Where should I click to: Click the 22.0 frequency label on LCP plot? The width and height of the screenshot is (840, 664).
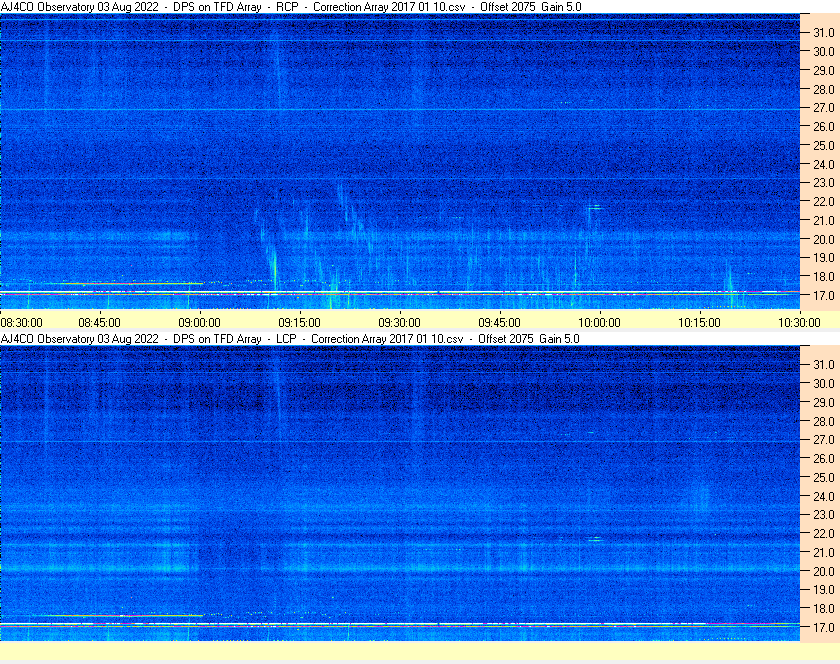(824, 534)
